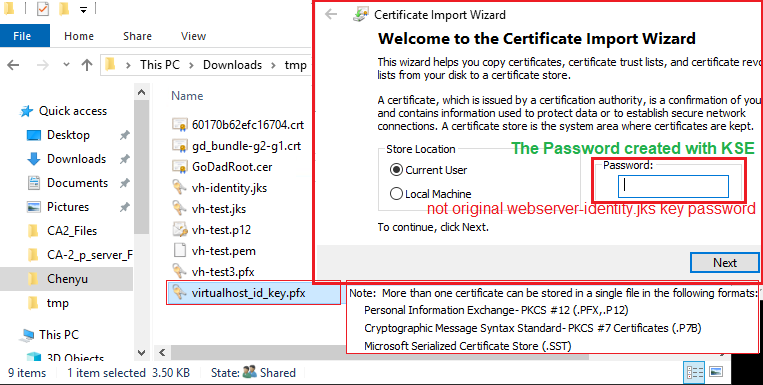The width and height of the screenshot is (763, 385).
Task: Click key icon of vh-test3.pfx
Action: tap(180, 272)
